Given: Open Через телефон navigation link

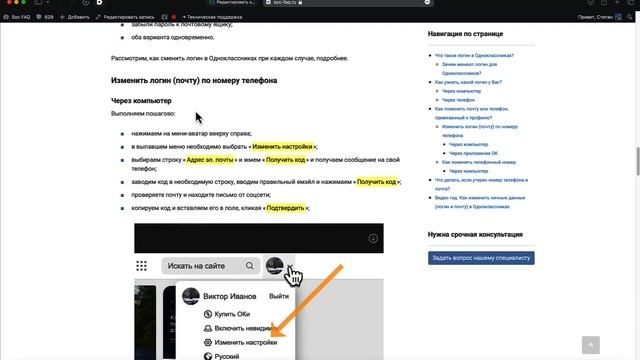Looking at the screenshot, I should [x=458, y=100].
